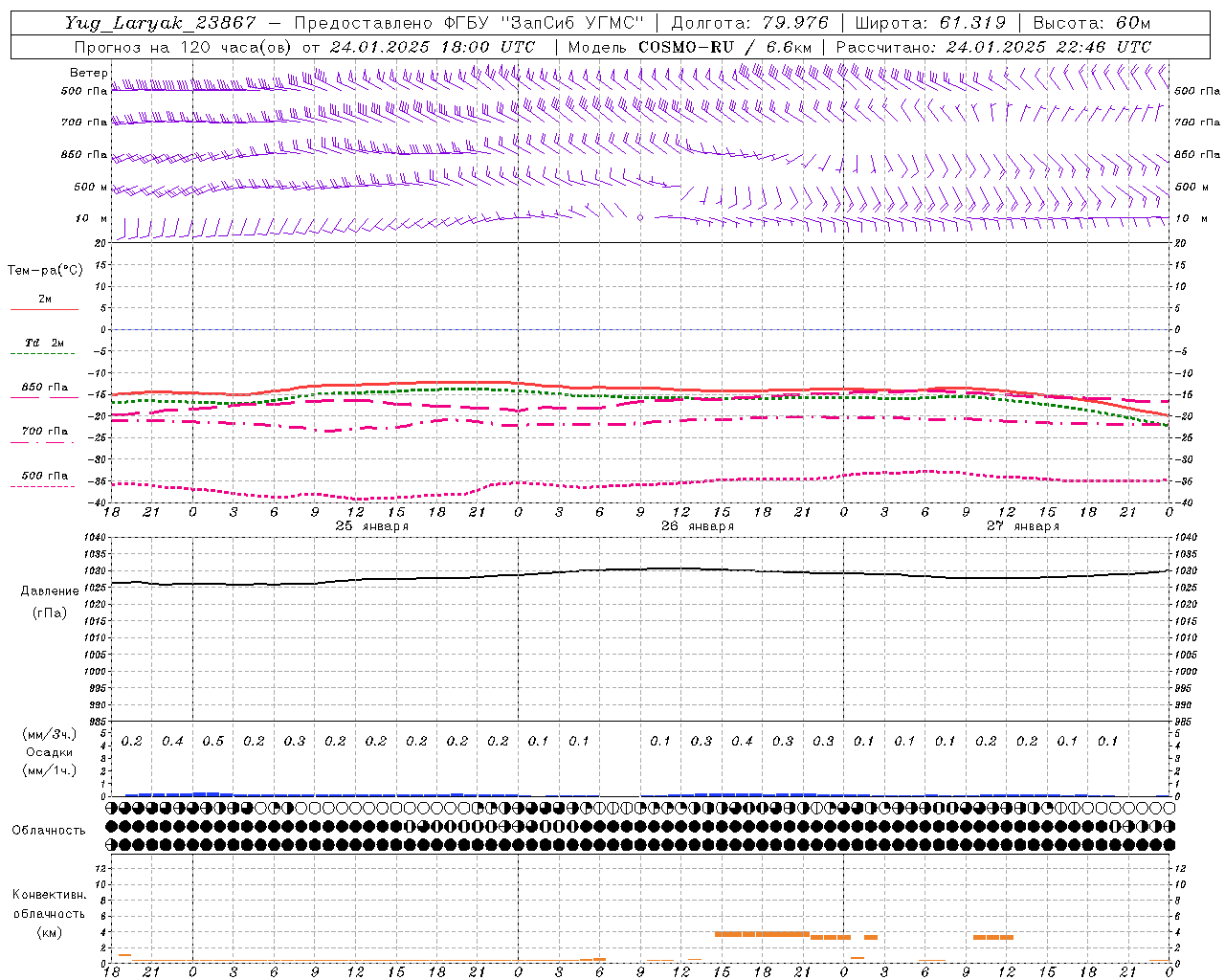The image size is (1225, 980).
Task: Click the orange convective cloud bar on 27 января
Action: (993, 938)
